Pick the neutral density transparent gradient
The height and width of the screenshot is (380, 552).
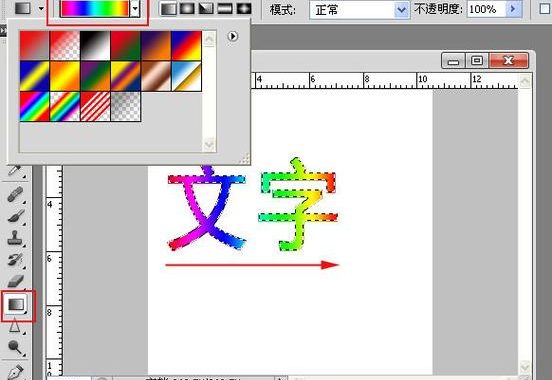pyautogui.click(x=125, y=106)
